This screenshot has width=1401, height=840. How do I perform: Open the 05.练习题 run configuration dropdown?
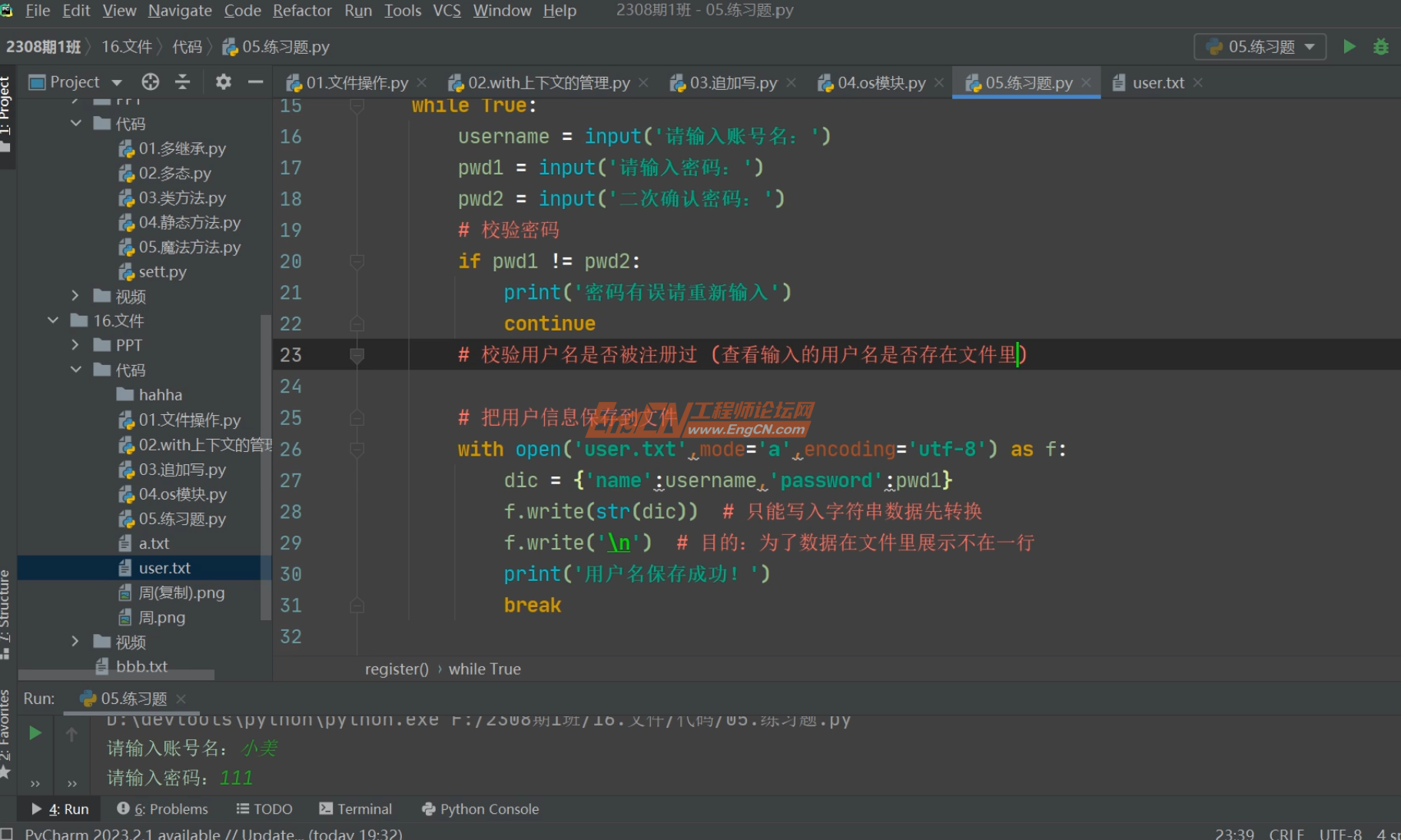click(x=1259, y=46)
